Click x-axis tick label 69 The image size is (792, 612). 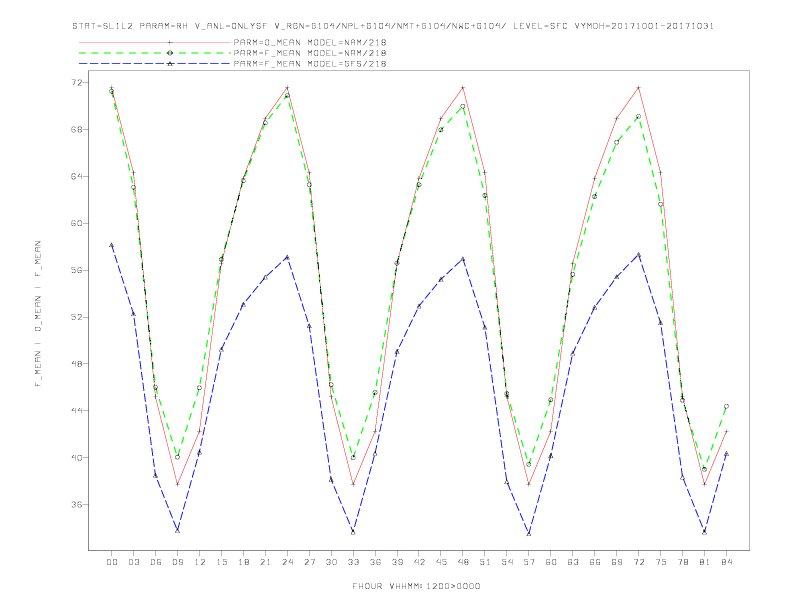tap(617, 562)
